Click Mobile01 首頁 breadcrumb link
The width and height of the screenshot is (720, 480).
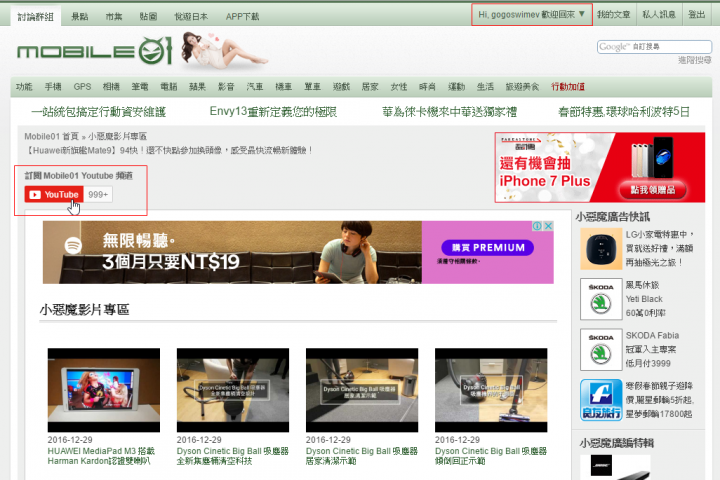(x=51, y=136)
